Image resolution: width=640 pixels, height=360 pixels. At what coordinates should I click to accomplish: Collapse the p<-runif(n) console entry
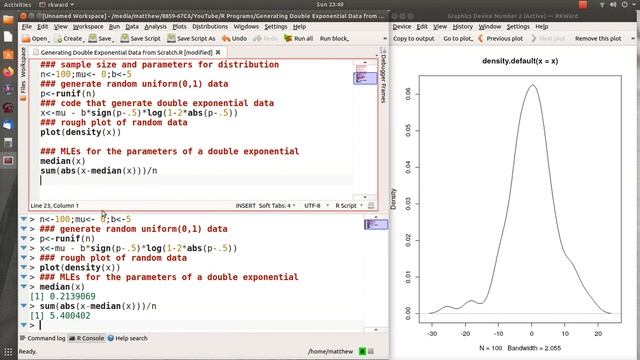tap(24, 238)
